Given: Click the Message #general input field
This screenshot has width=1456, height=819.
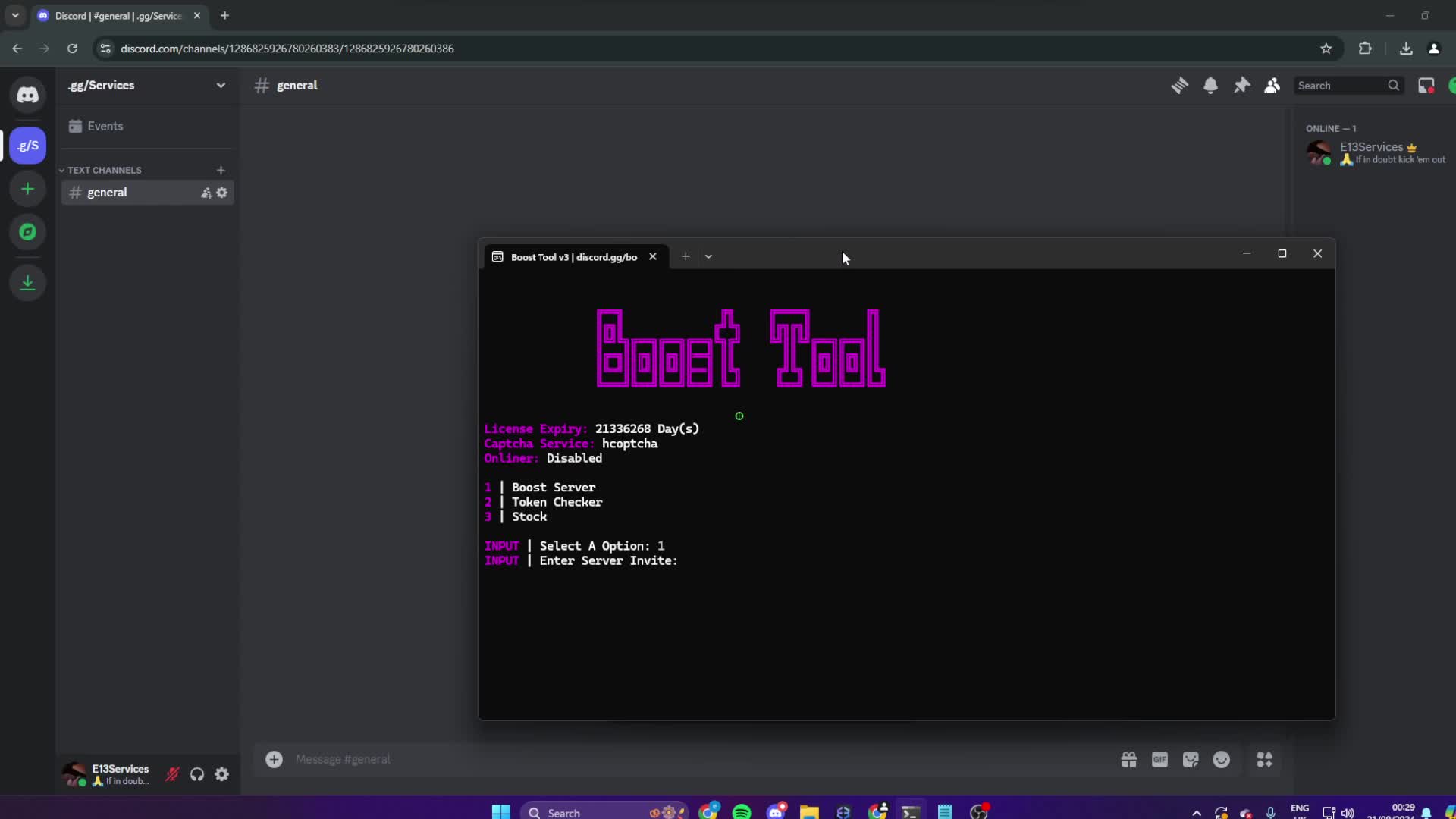Looking at the screenshot, I should coord(531,760).
